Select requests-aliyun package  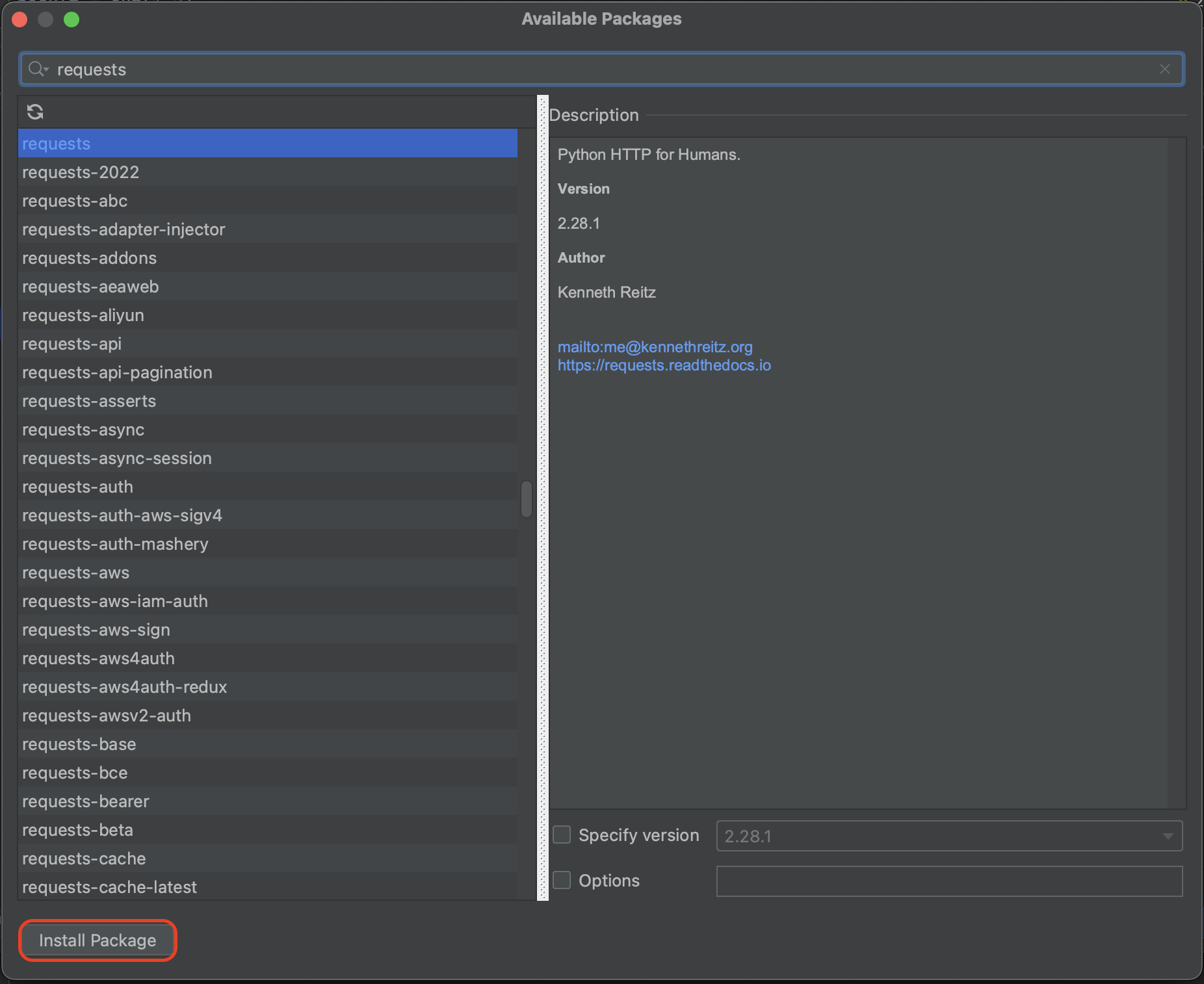coord(268,315)
